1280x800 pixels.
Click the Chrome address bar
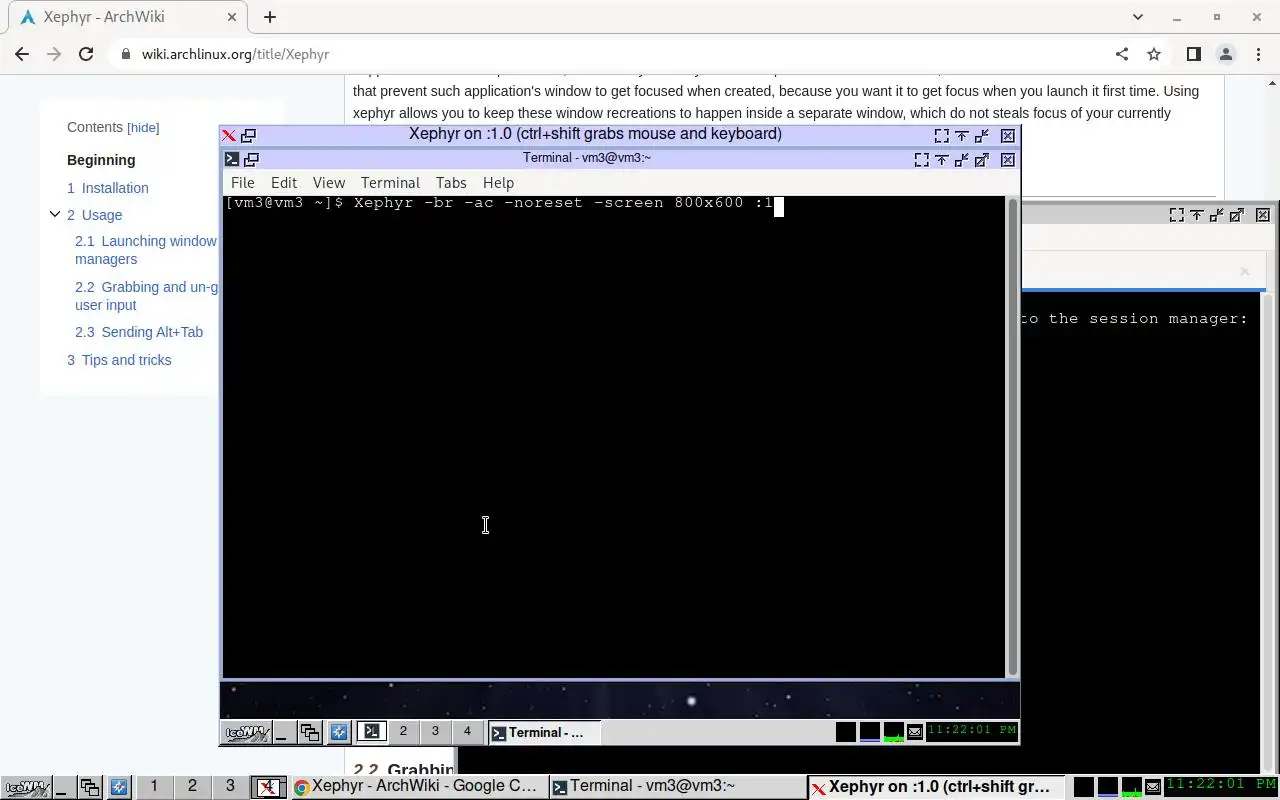pos(607,54)
